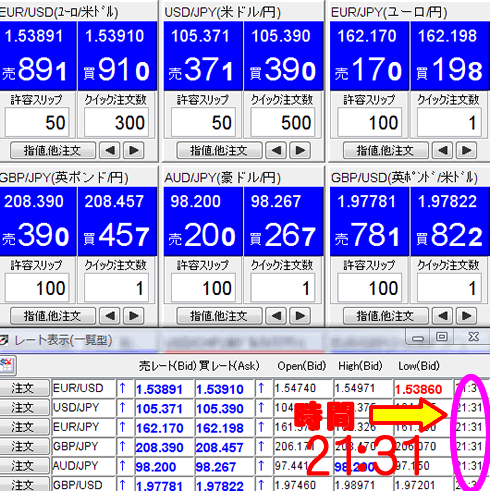Click EUR/USD sell price tile 891
The width and height of the screenshot is (490, 491).
[x=38, y=56]
